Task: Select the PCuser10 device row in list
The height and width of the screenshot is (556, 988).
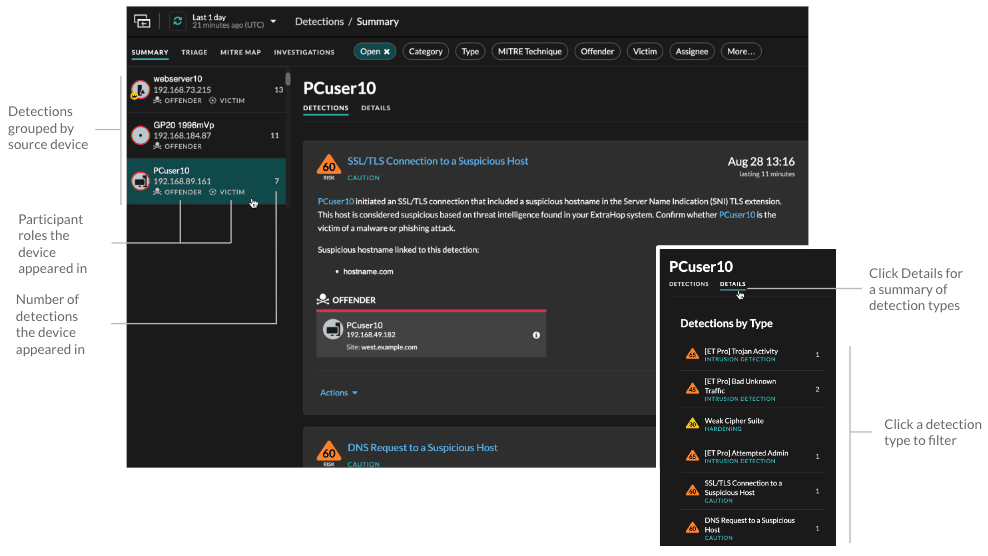Action: pyautogui.click(x=206, y=181)
